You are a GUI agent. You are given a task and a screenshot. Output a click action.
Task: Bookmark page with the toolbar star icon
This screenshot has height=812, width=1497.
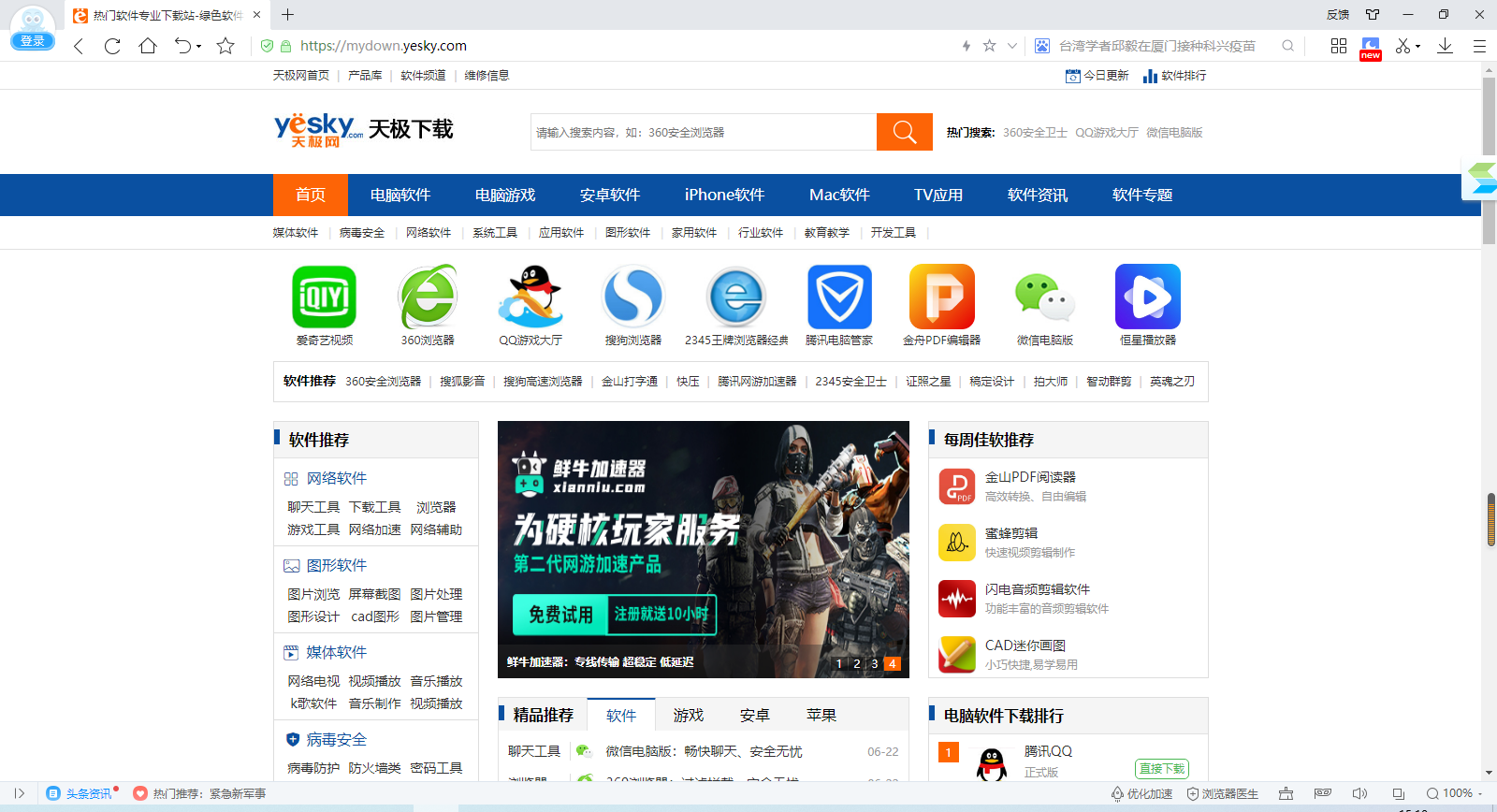tap(225, 46)
